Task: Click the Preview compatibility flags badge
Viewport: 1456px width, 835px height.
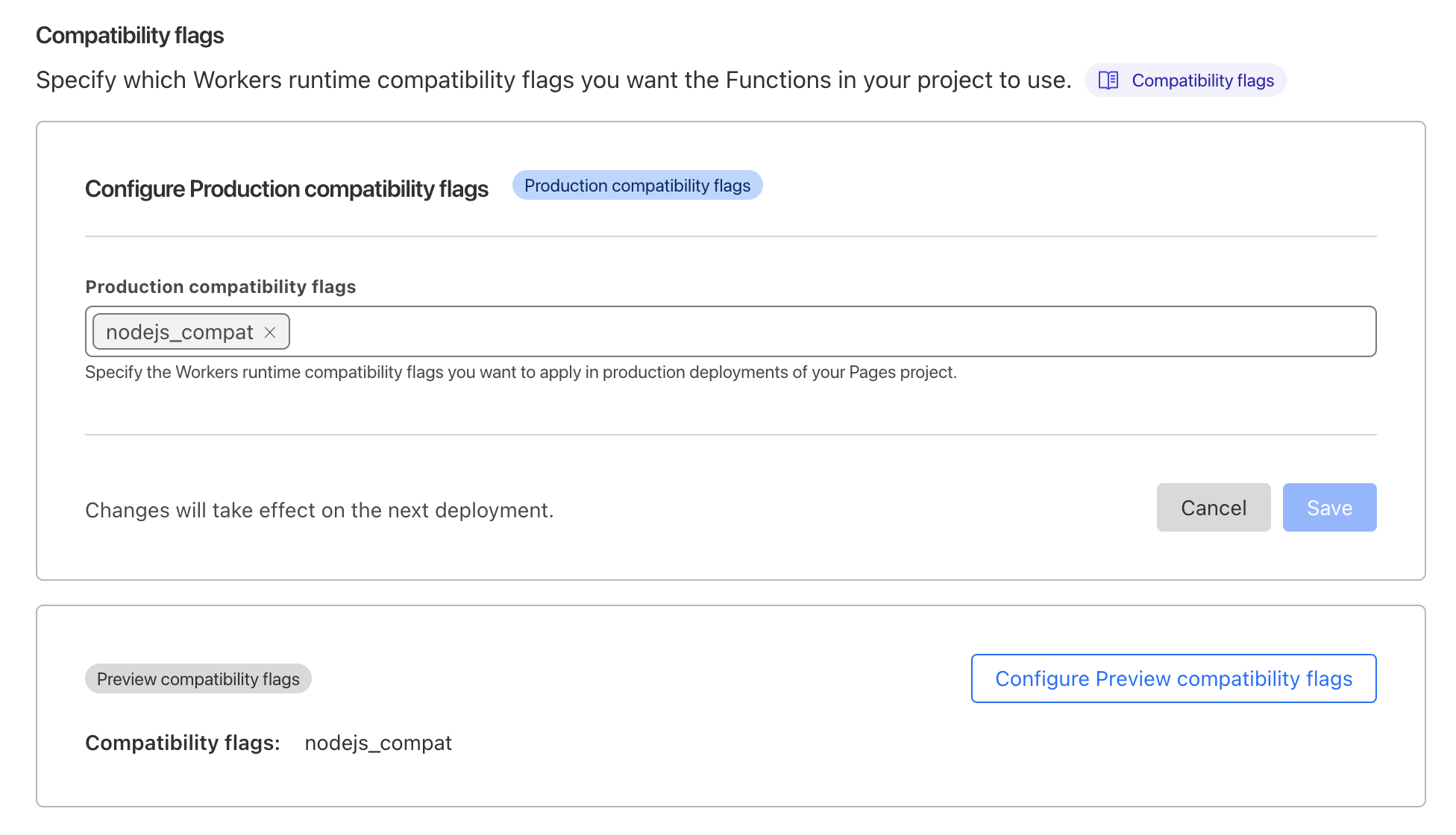Action: coord(198,678)
